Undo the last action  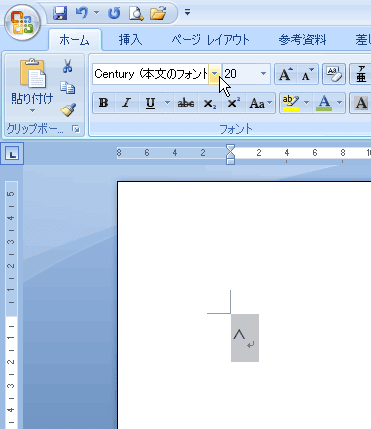tap(81, 13)
